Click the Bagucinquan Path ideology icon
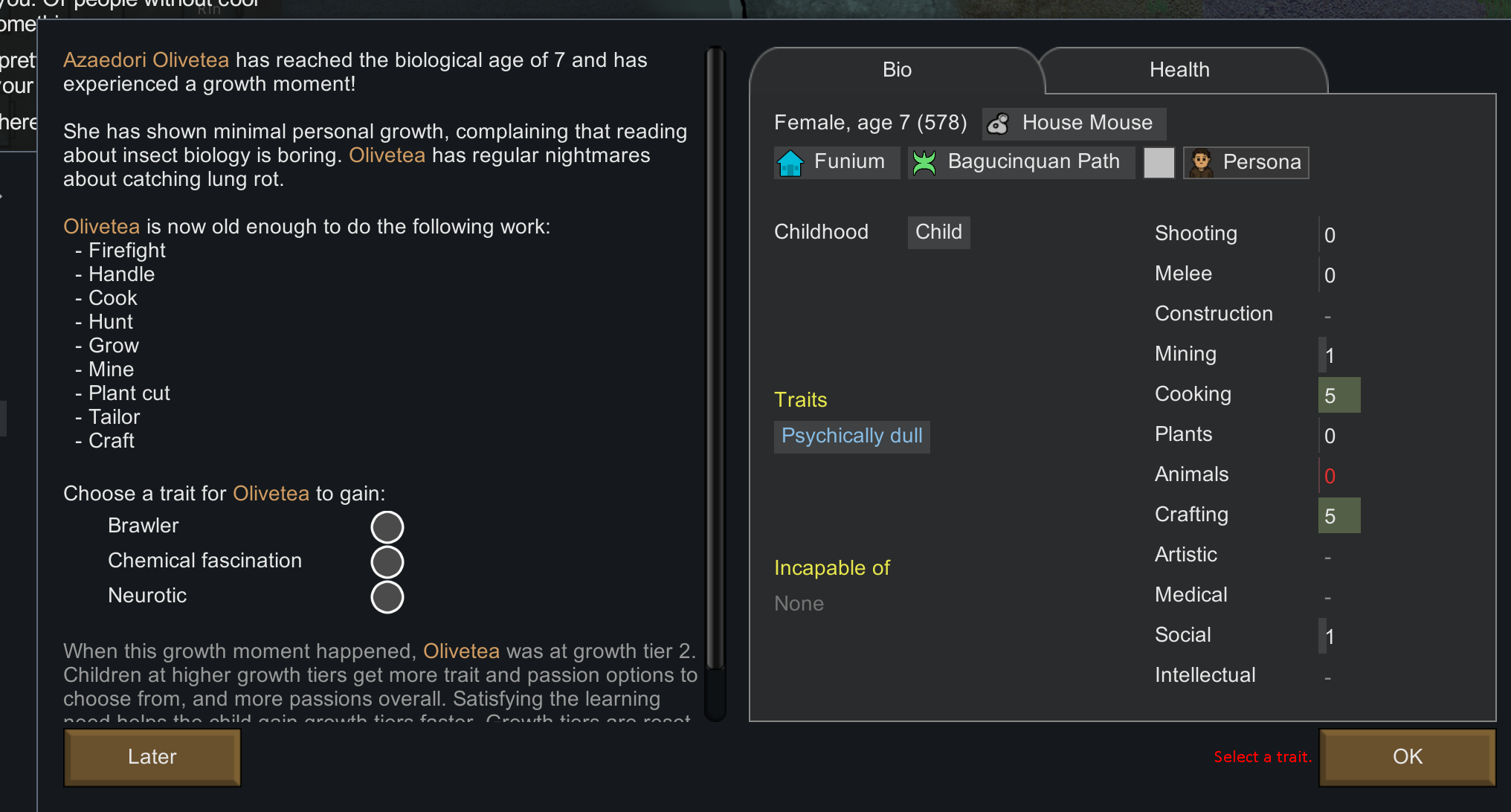1511x812 pixels. click(x=924, y=162)
